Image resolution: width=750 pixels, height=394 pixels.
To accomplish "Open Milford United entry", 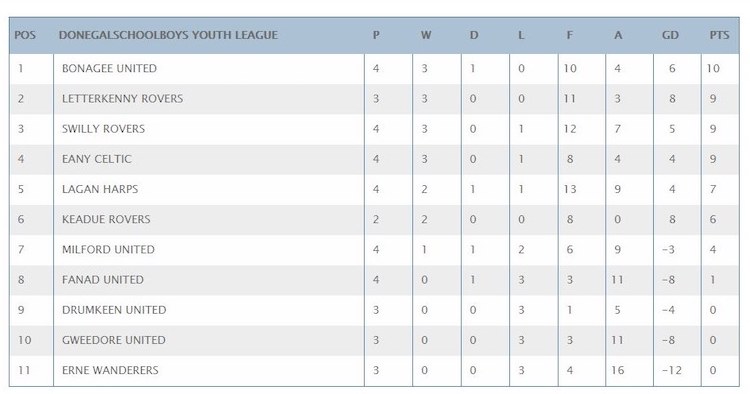I will (x=108, y=249).
